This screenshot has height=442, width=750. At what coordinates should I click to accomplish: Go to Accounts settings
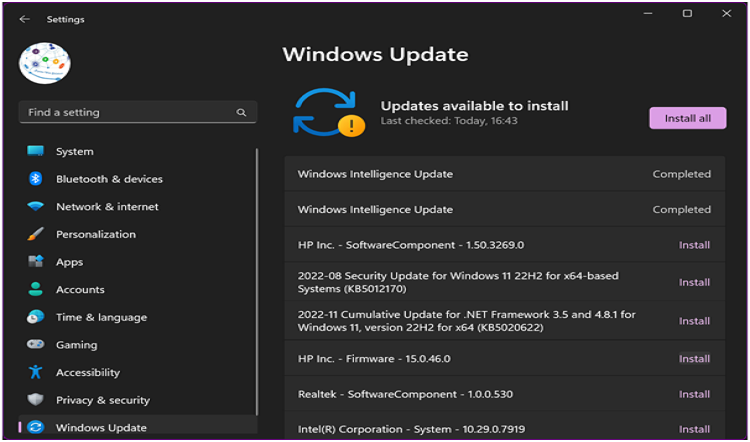click(80, 290)
